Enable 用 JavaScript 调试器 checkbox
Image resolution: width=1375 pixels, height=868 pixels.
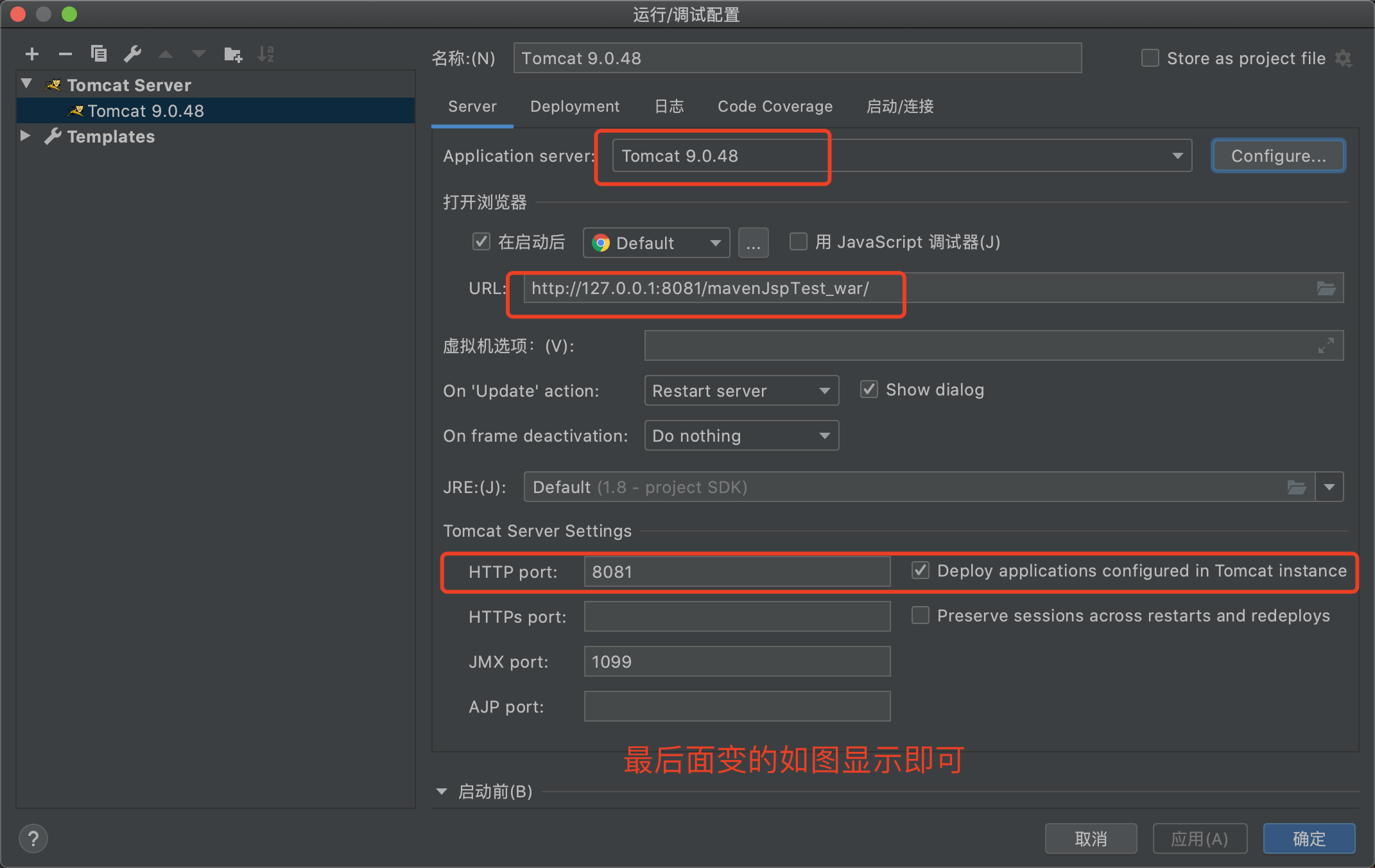click(x=798, y=241)
